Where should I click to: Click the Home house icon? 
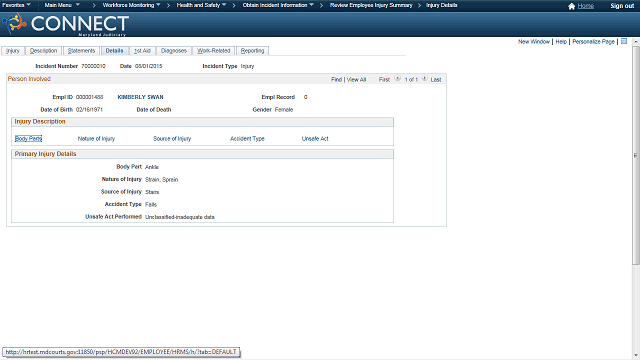[x=571, y=6]
